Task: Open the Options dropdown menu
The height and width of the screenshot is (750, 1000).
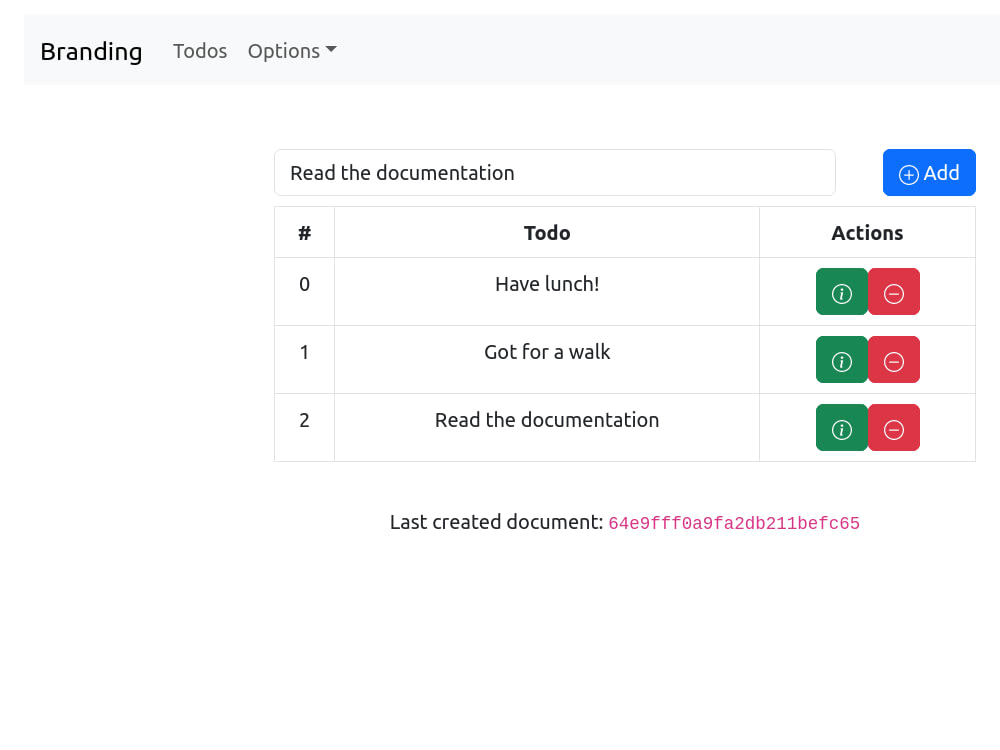Action: (291, 51)
